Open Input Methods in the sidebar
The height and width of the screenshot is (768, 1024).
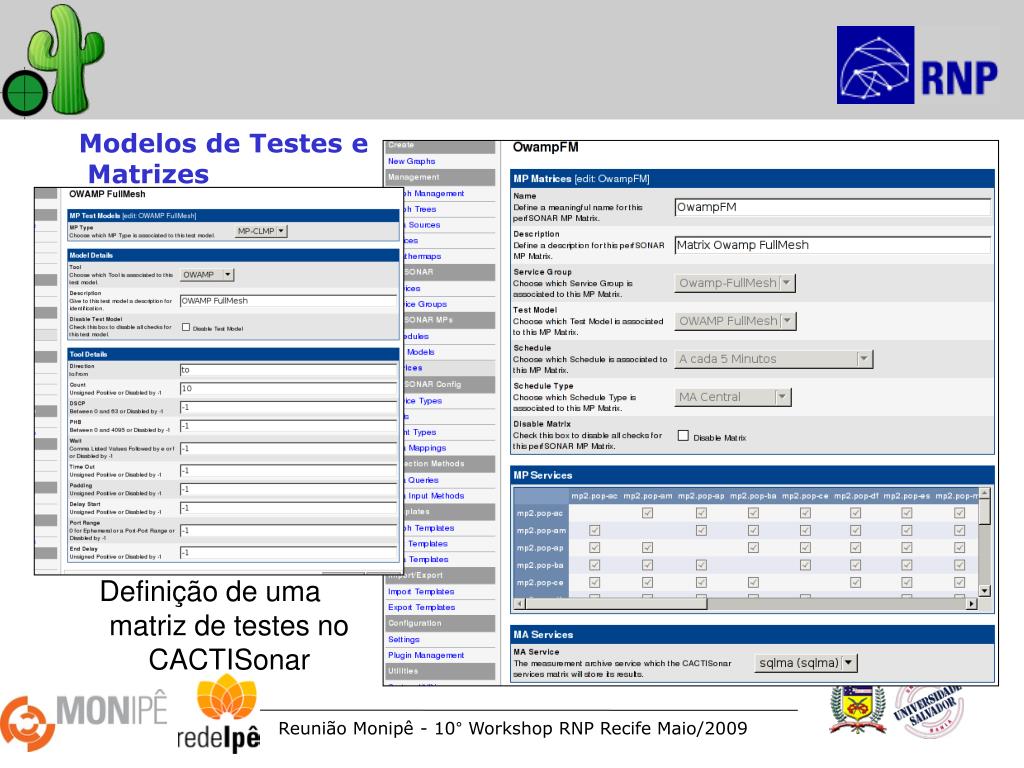pyautogui.click(x=436, y=496)
